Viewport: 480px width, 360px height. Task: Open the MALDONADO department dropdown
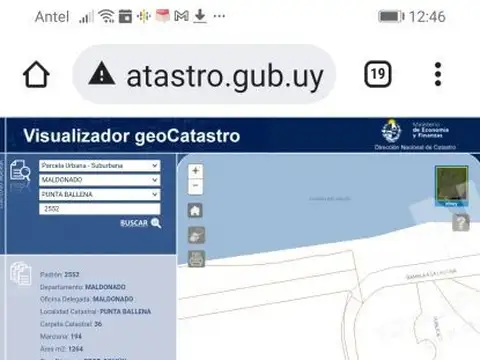click(x=100, y=180)
